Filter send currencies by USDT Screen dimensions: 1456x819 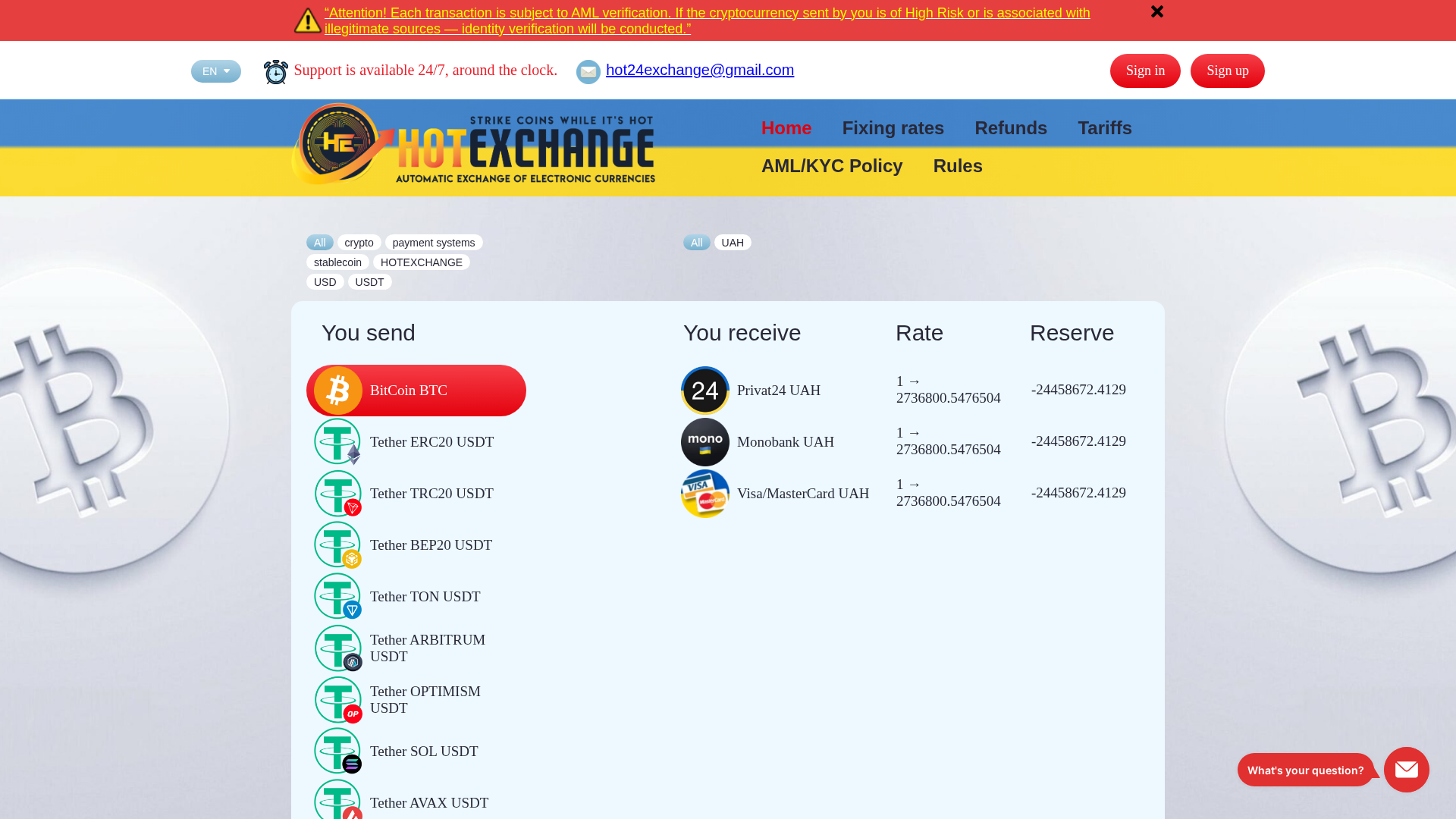370,282
